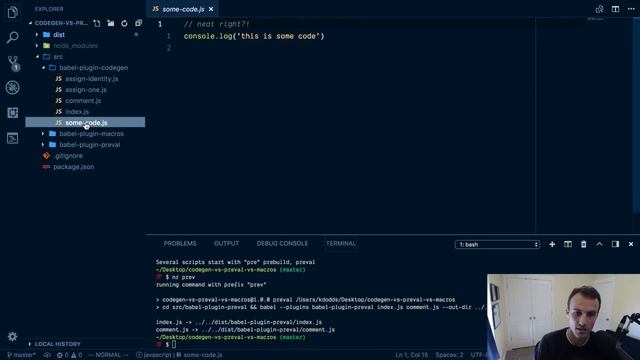Image resolution: width=640 pixels, height=360 pixels.
Task: Open Source Control view with badge
Action: tap(13, 63)
